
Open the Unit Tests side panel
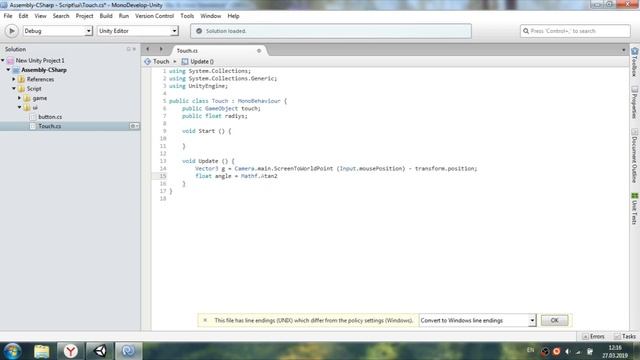634,209
